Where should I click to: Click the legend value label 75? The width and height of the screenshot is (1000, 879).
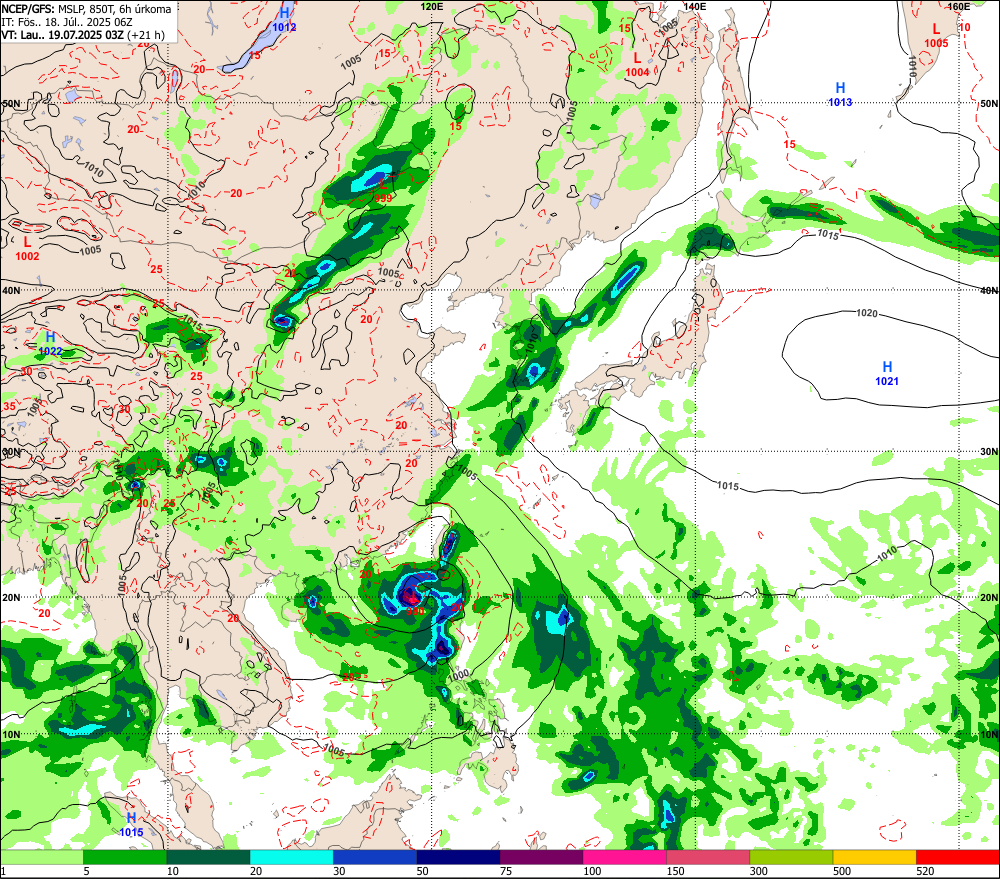tap(506, 871)
